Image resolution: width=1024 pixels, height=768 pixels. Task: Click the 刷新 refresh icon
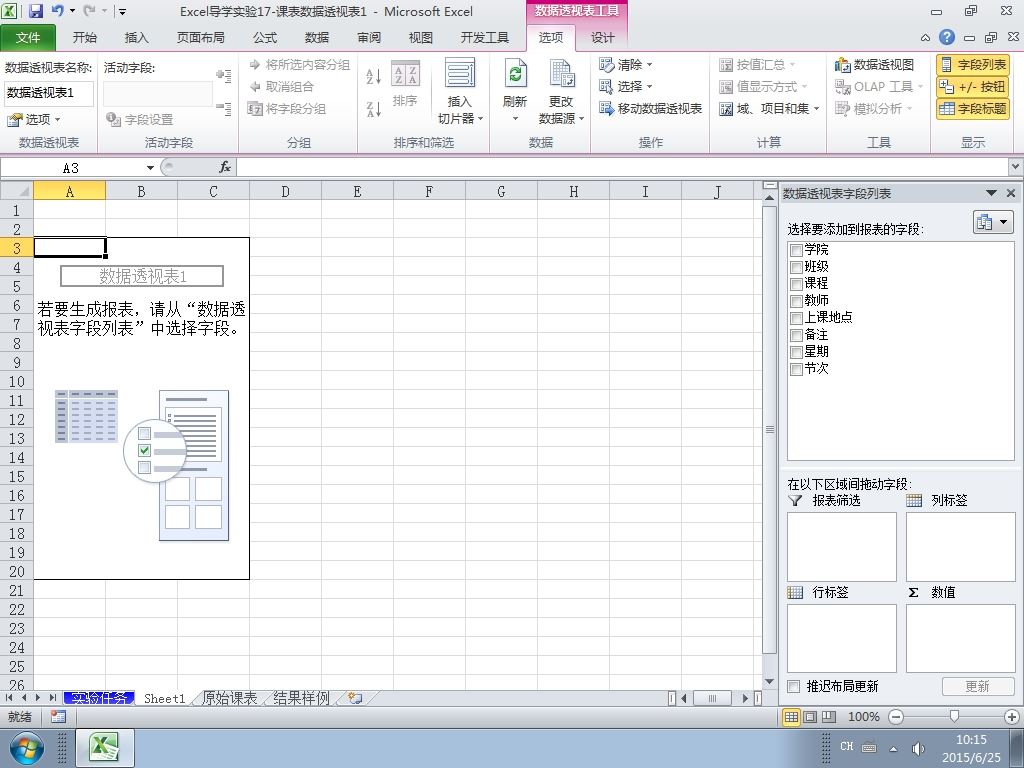pyautogui.click(x=515, y=91)
